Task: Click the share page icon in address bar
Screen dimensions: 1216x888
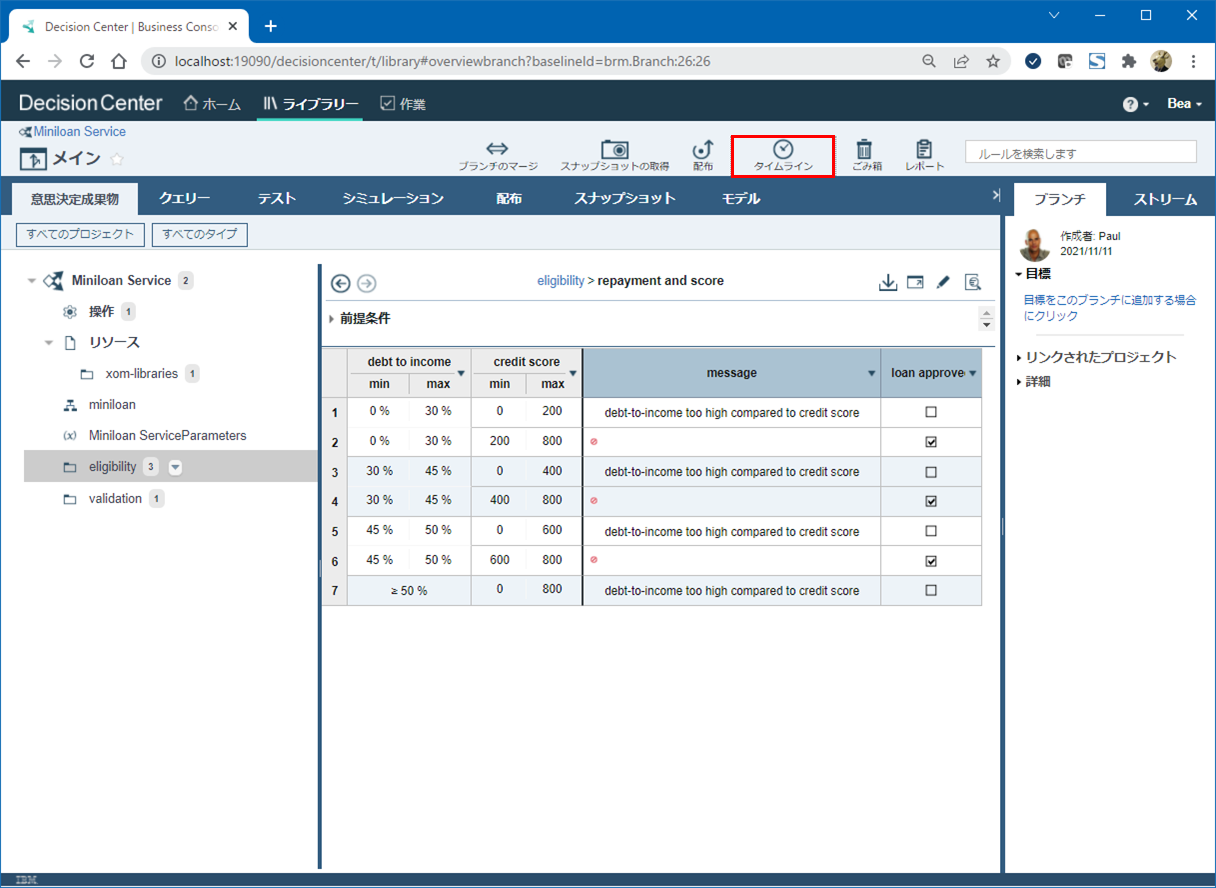Action: point(961,61)
